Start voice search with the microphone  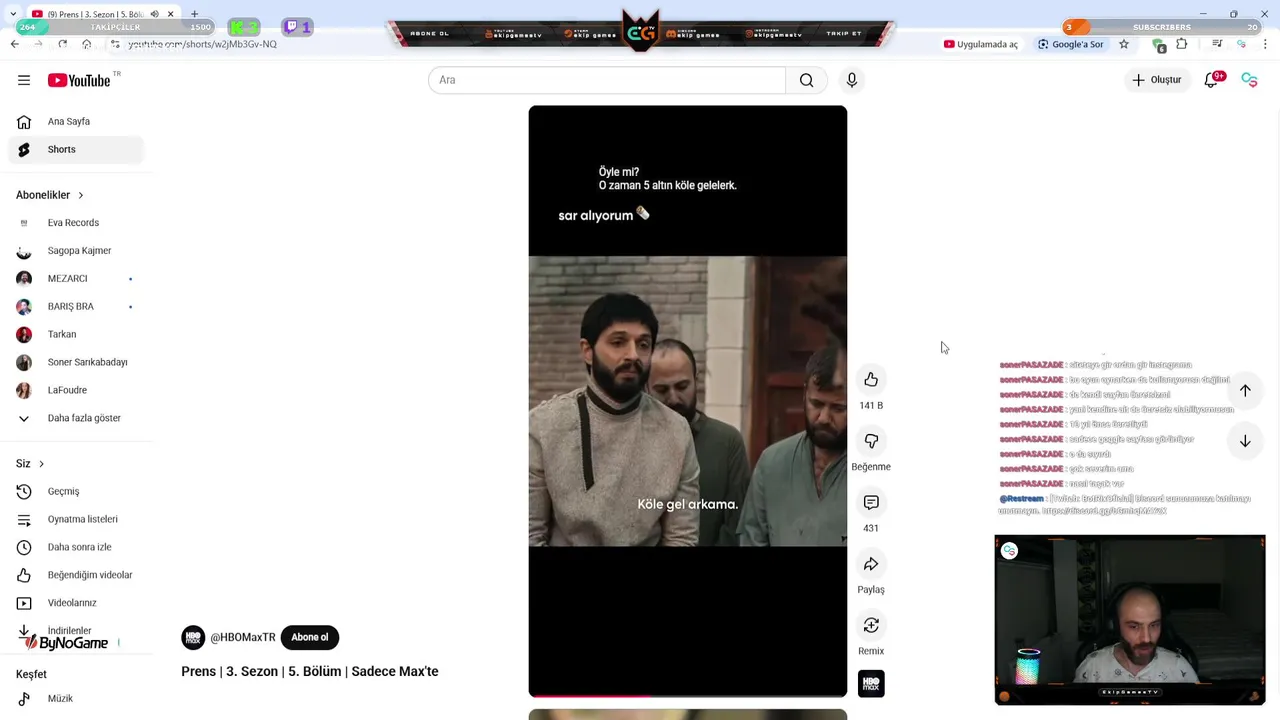[852, 80]
